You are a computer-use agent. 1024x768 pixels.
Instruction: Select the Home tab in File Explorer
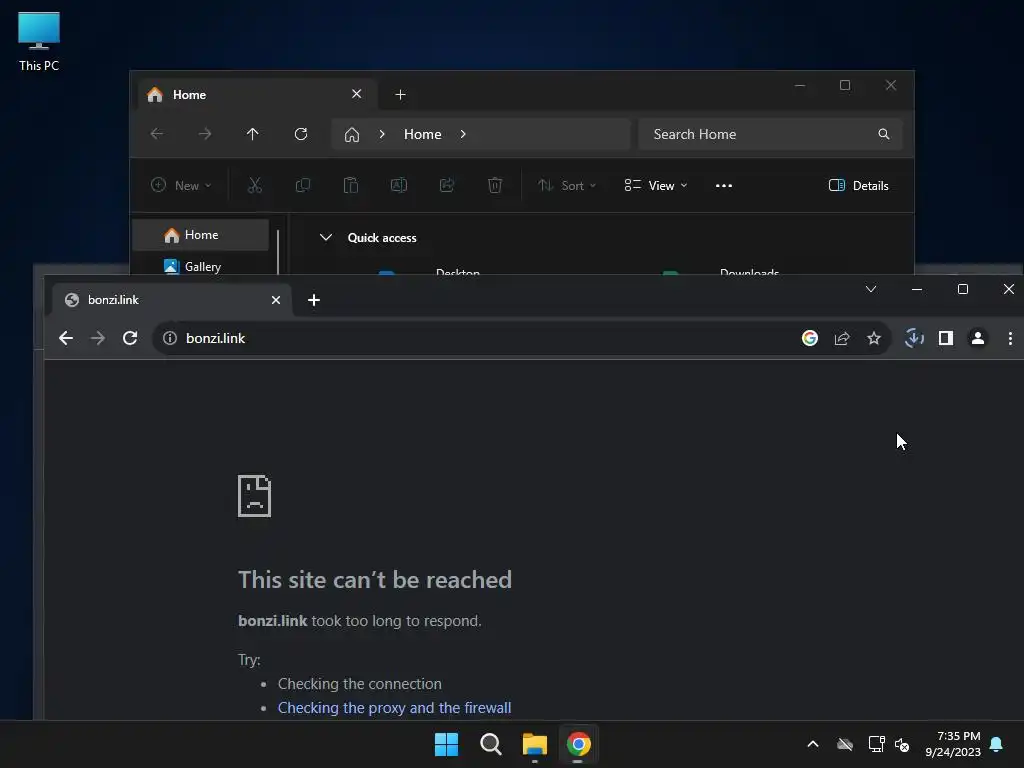click(x=258, y=95)
